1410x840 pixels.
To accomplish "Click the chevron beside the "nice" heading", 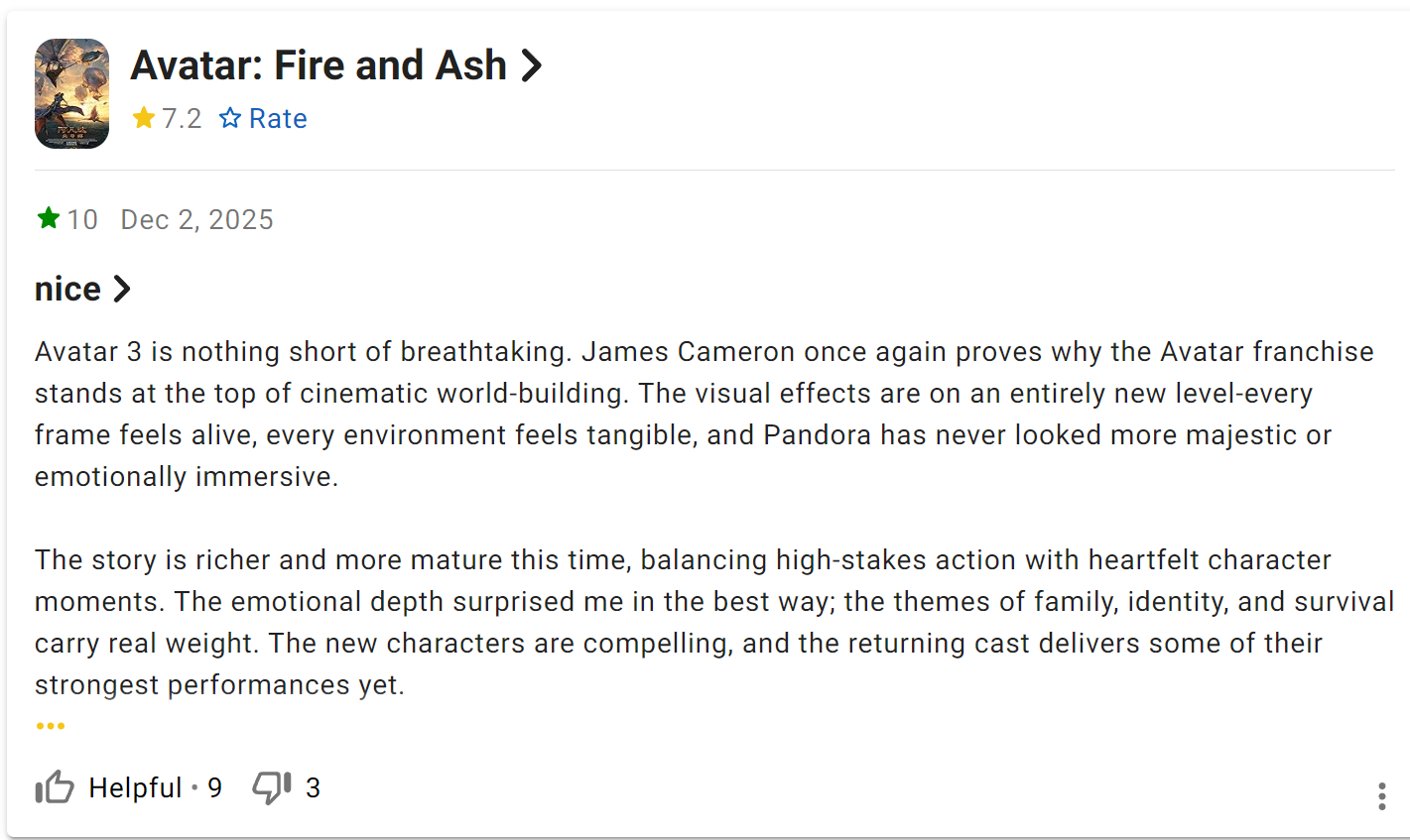I will point(122,289).
